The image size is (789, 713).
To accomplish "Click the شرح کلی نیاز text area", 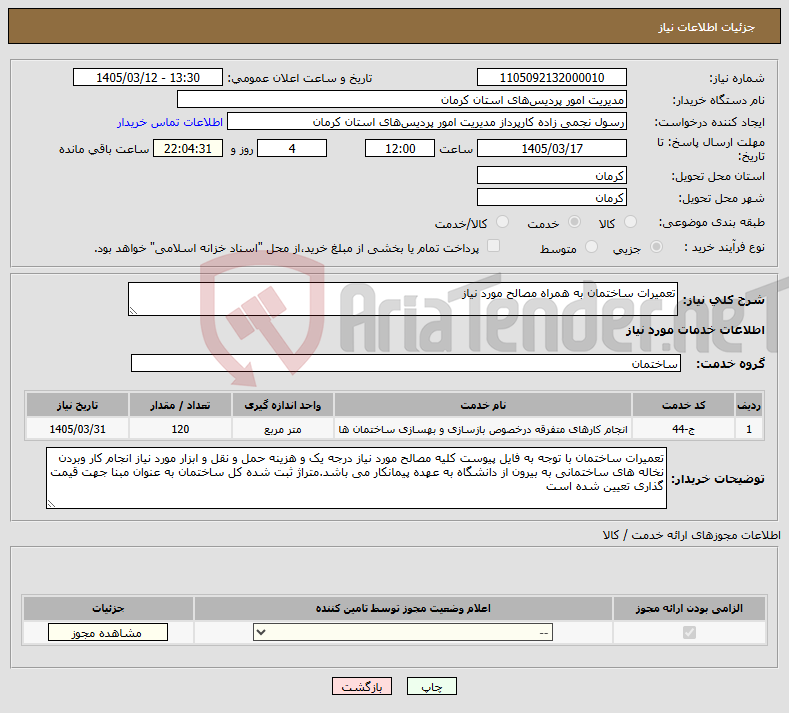I will (x=403, y=299).
